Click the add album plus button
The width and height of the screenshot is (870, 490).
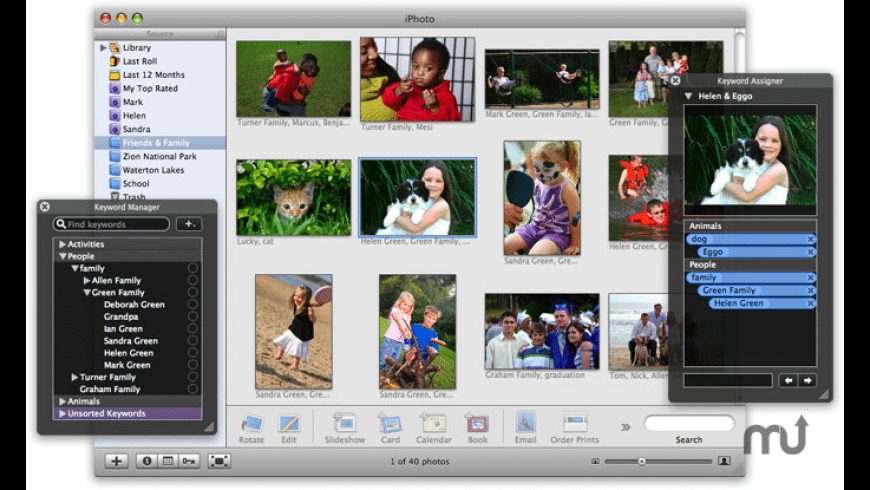117,461
